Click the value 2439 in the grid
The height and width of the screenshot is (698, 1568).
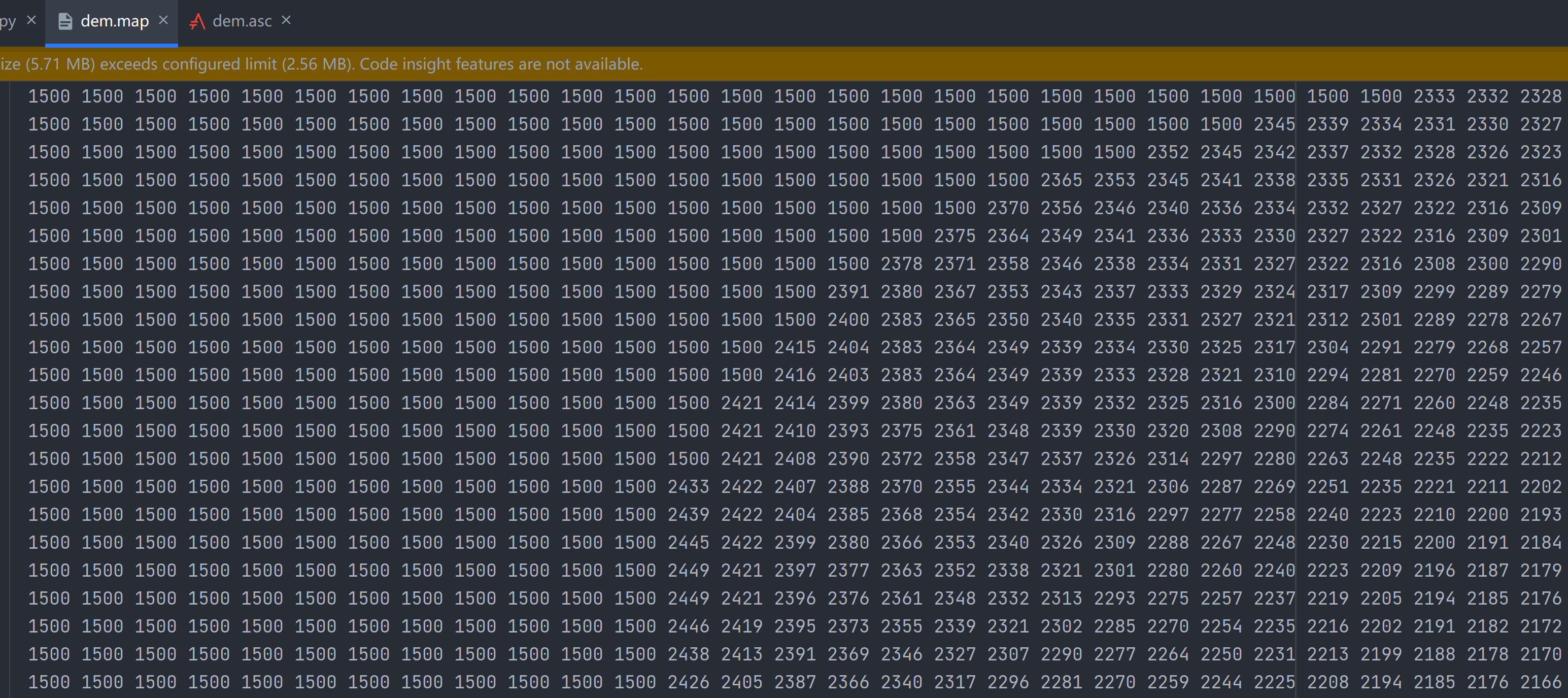[688, 515]
